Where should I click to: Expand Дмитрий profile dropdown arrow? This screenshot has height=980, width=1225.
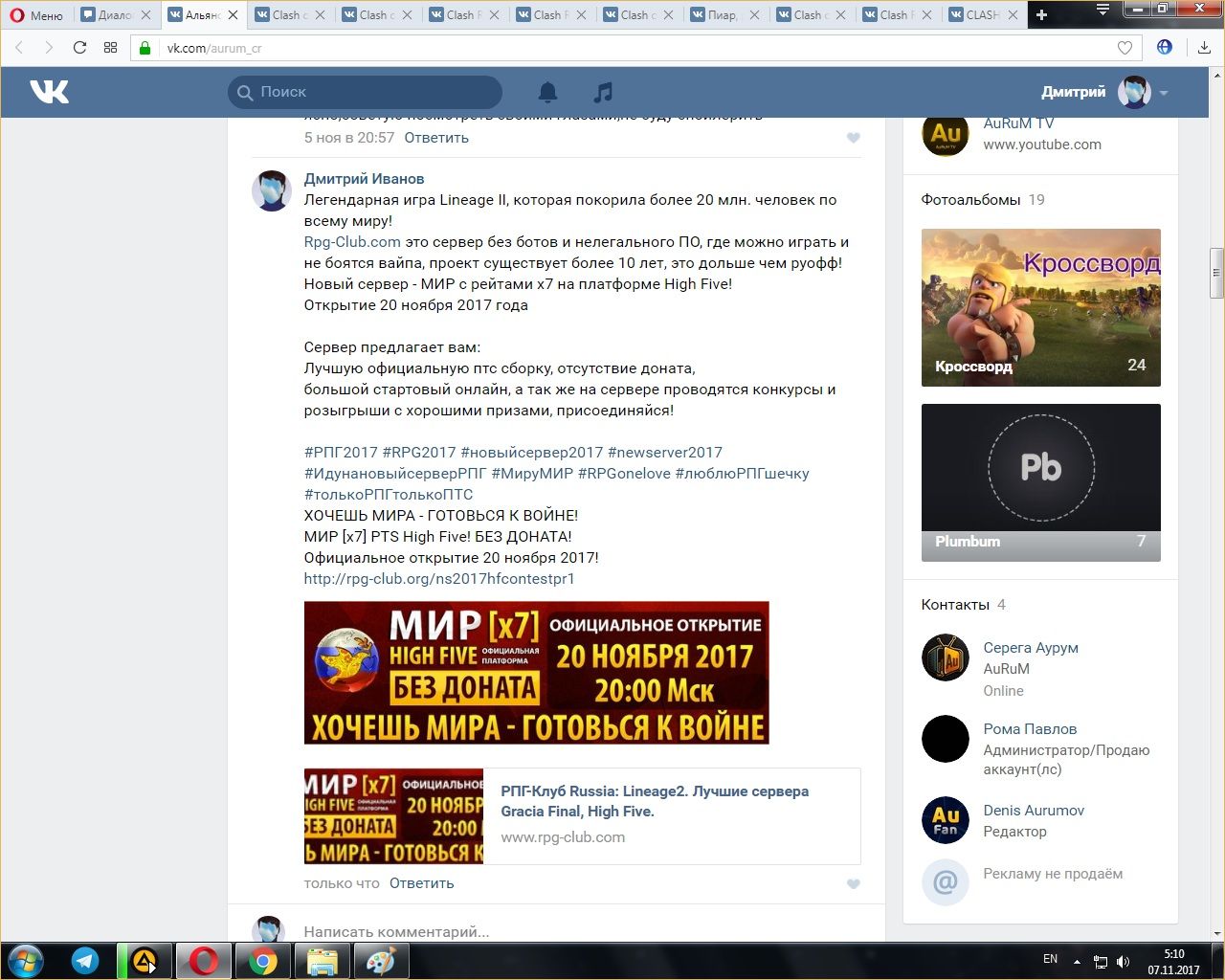(1164, 93)
